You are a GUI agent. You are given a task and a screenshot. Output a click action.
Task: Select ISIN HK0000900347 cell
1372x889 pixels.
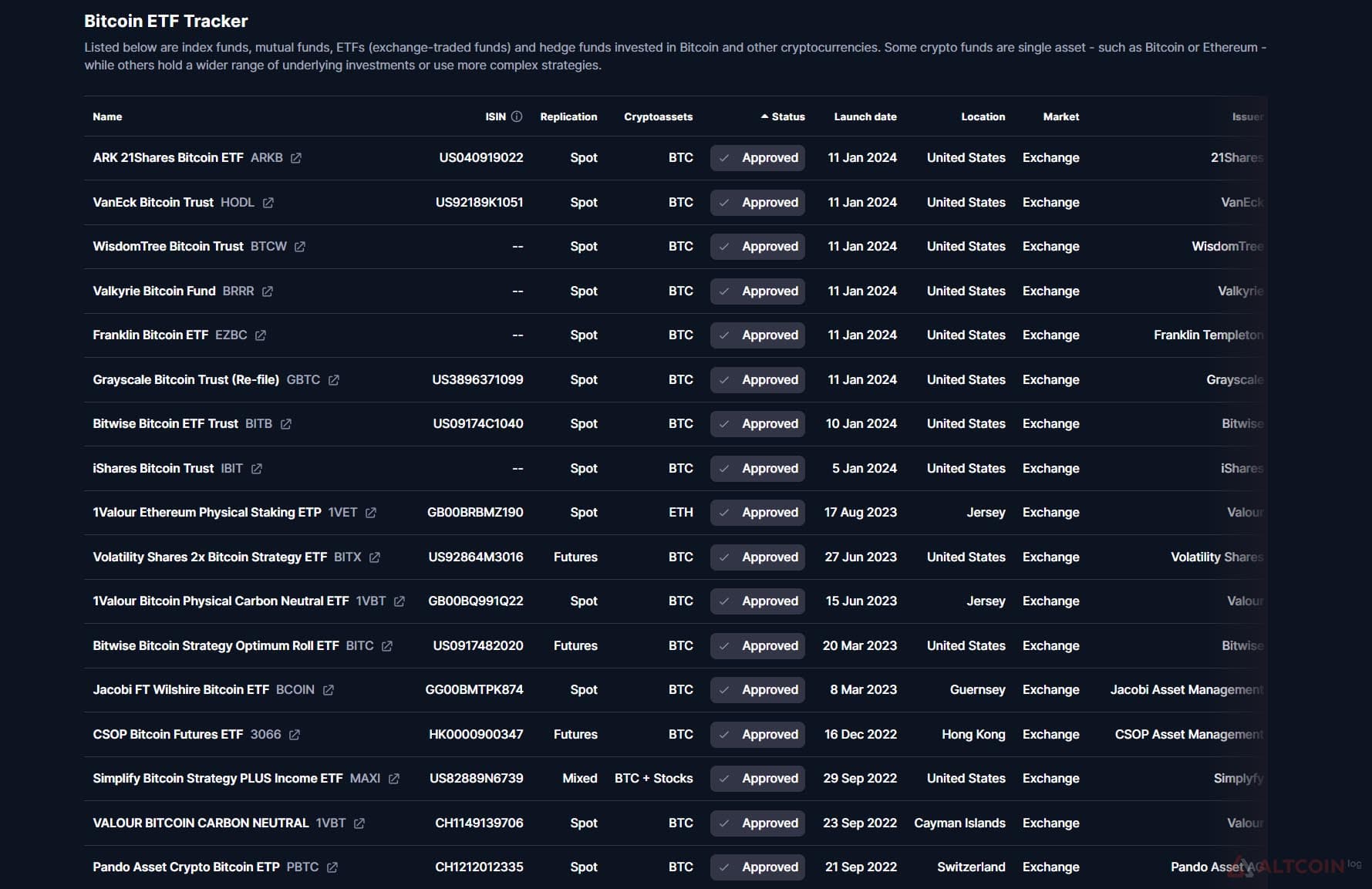point(476,734)
